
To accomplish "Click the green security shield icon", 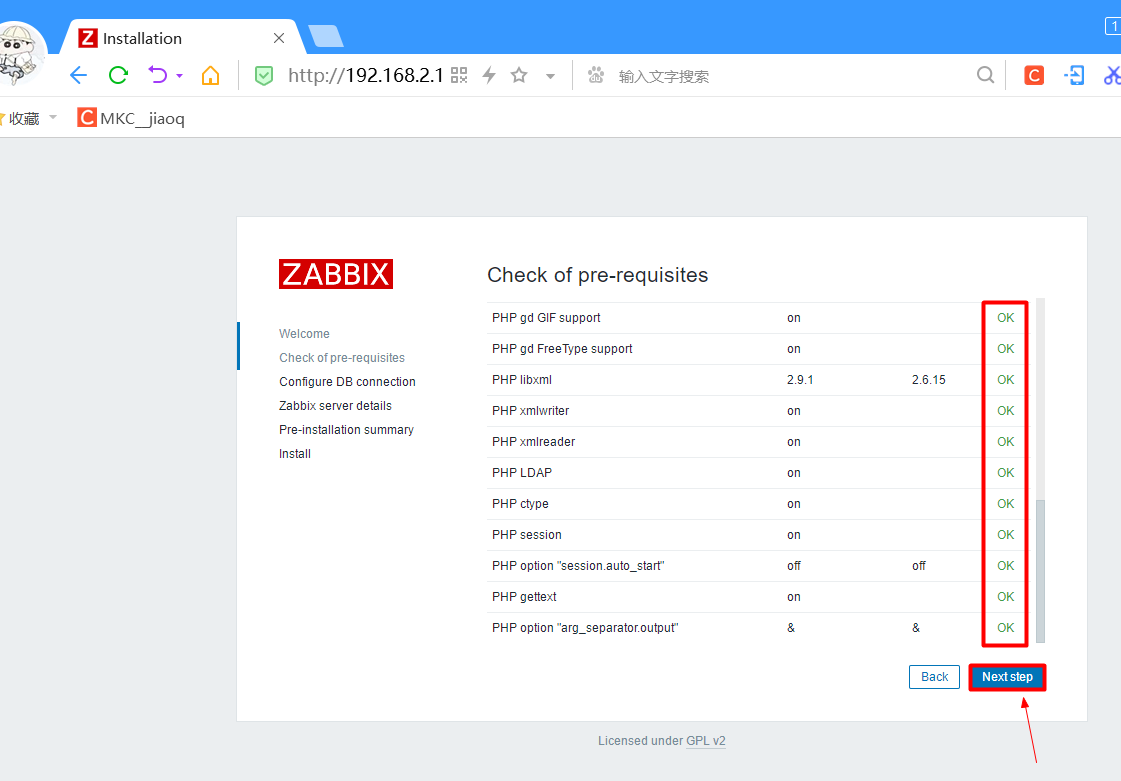I will 264,76.
